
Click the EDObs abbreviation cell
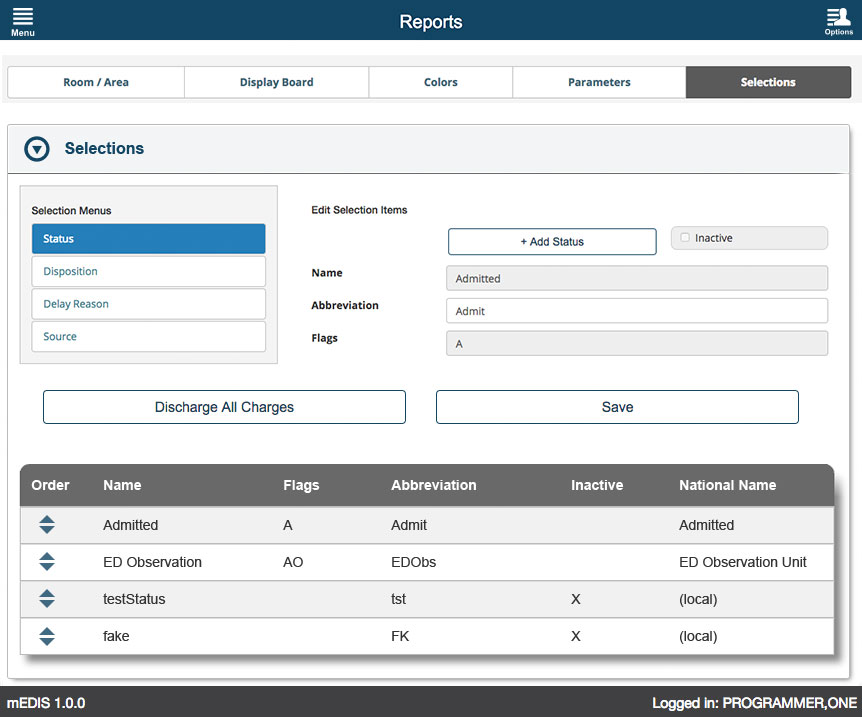(x=413, y=562)
